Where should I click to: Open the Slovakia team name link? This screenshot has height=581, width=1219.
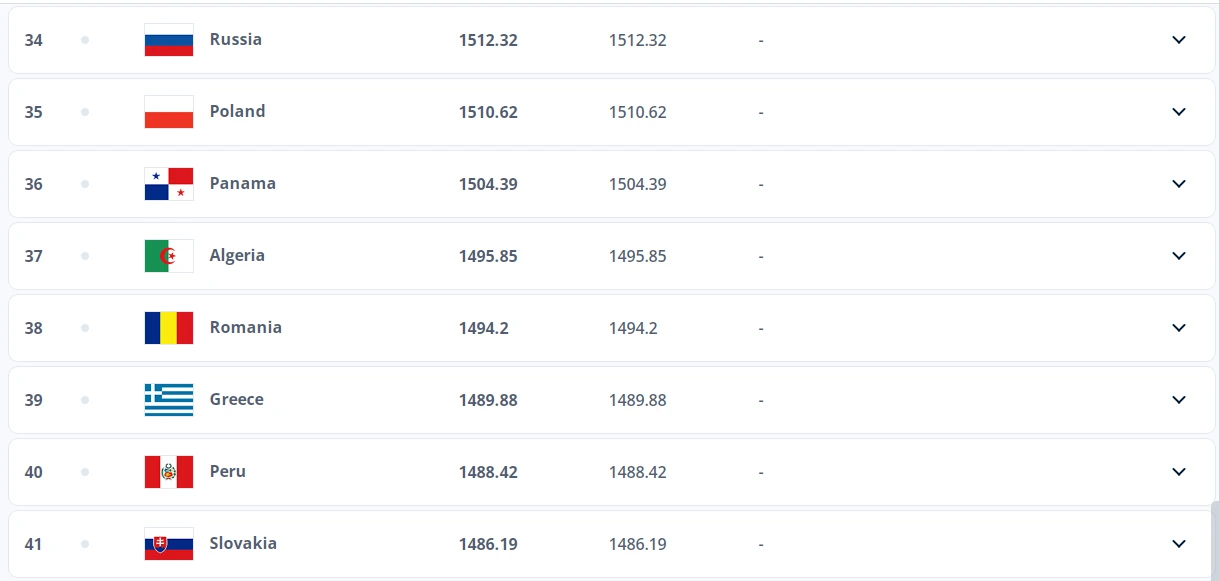tap(243, 543)
